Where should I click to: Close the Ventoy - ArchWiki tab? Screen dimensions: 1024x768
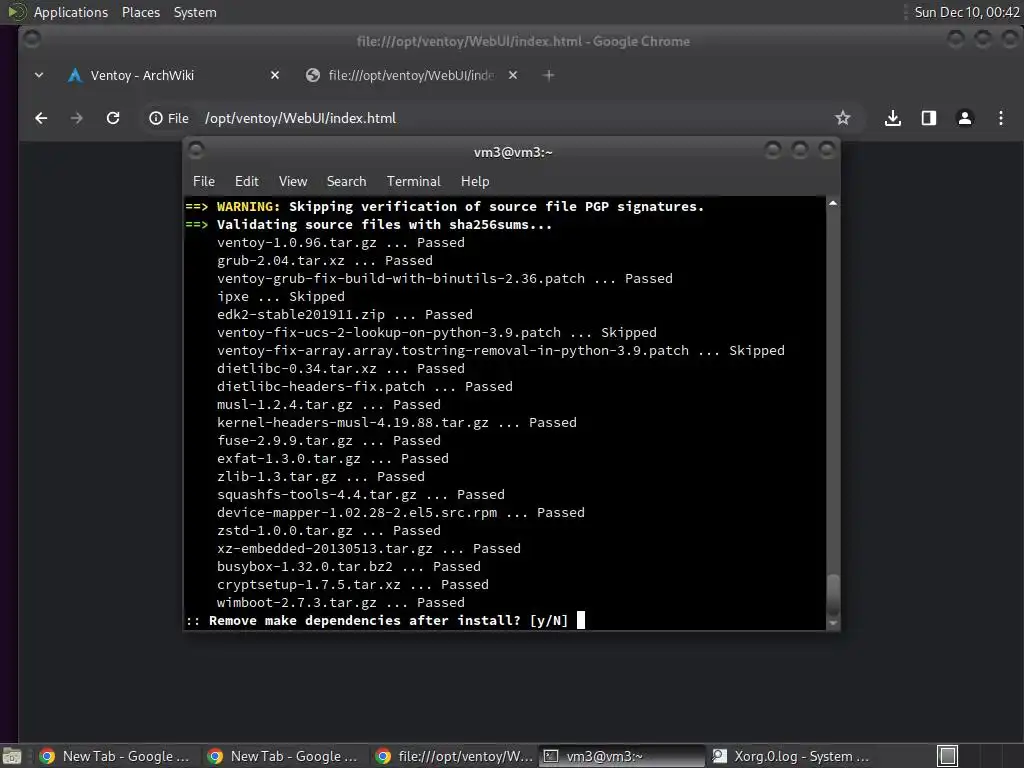tap(275, 76)
